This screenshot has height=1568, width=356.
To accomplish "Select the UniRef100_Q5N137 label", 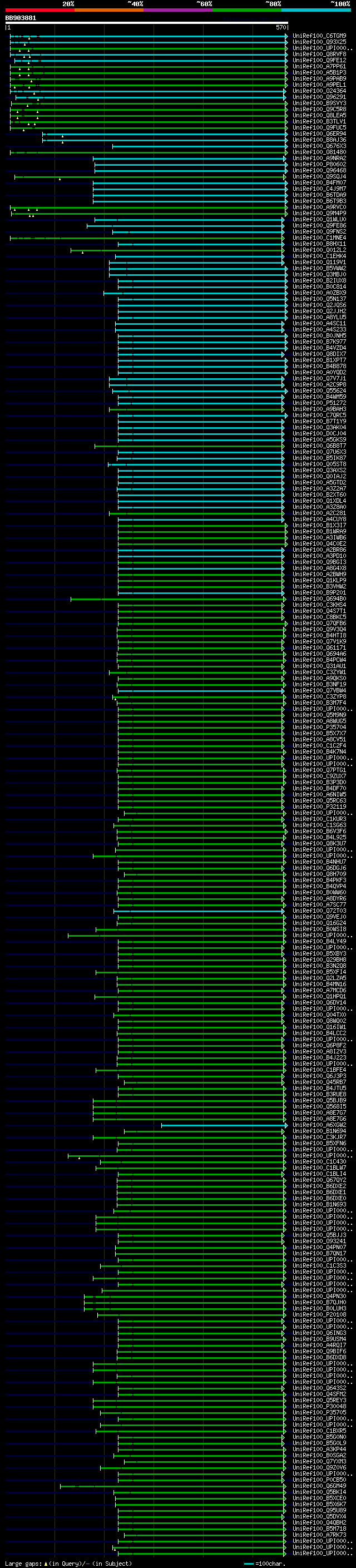I will (x=319, y=299).
